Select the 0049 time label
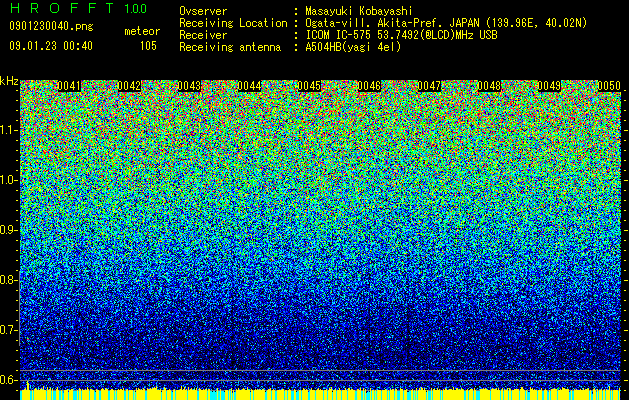This screenshot has height=400, width=629. [549, 86]
